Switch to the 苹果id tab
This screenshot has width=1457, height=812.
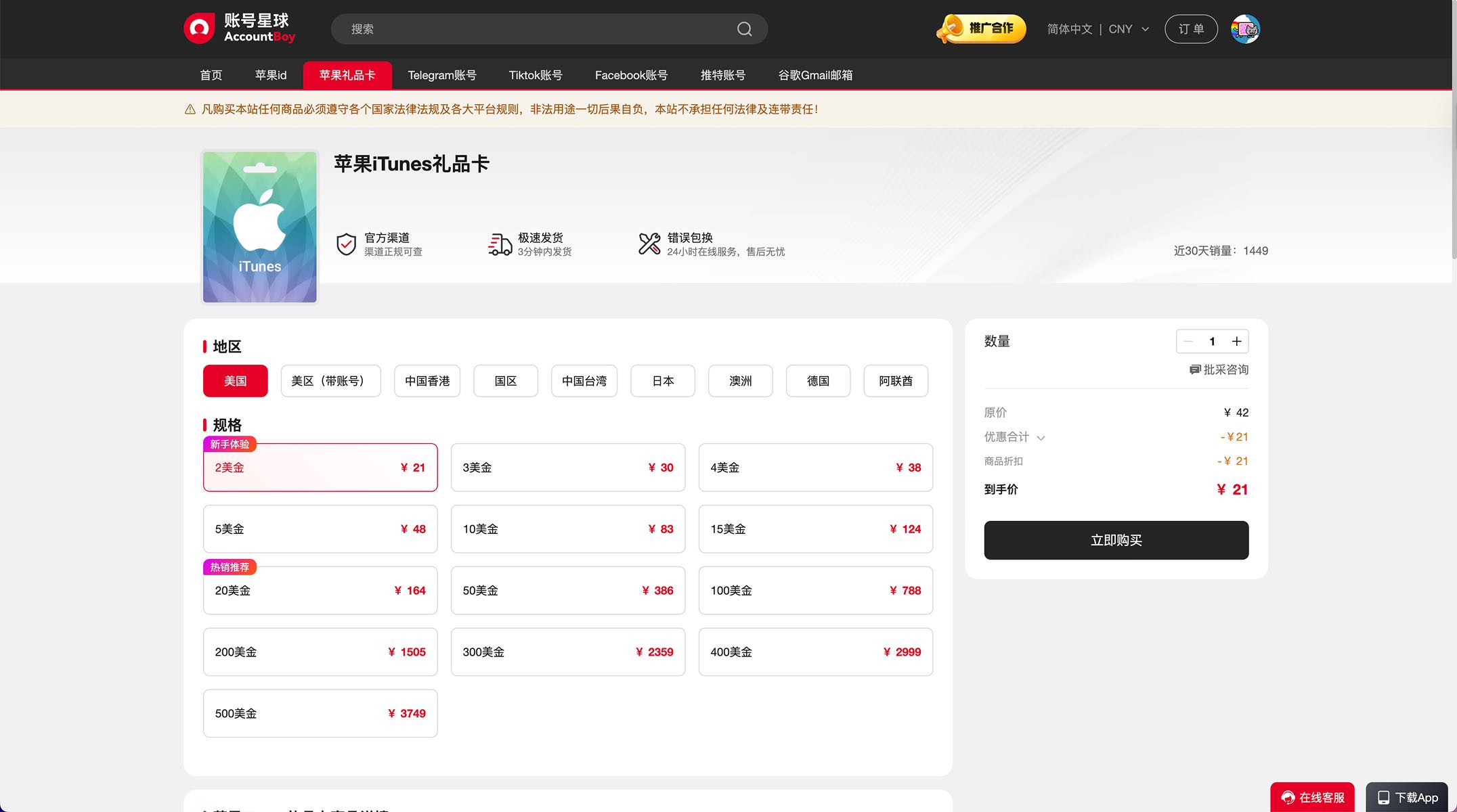[x=270, y=75]
